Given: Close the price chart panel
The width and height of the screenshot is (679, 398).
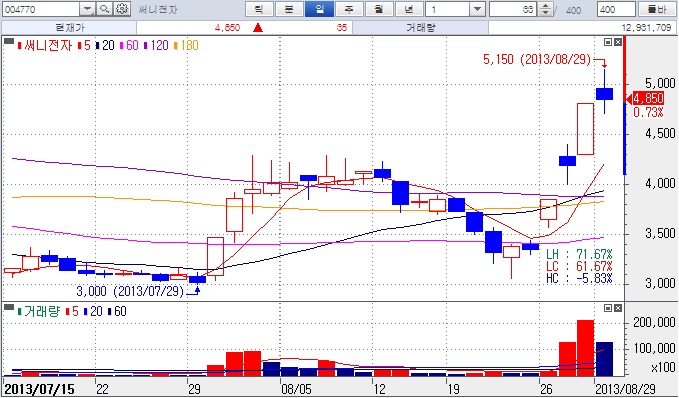Looking at the screenshot, I should pos(618,42).
